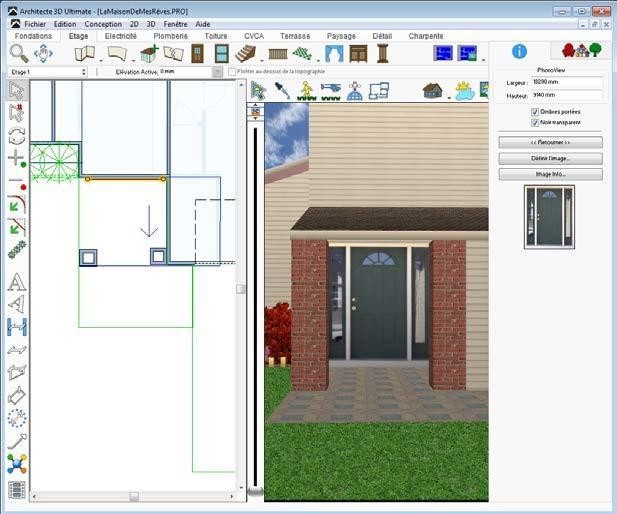Click the first 2D/3D blueprint view icon
Screen dimensions: 617x514
point(443,53)
